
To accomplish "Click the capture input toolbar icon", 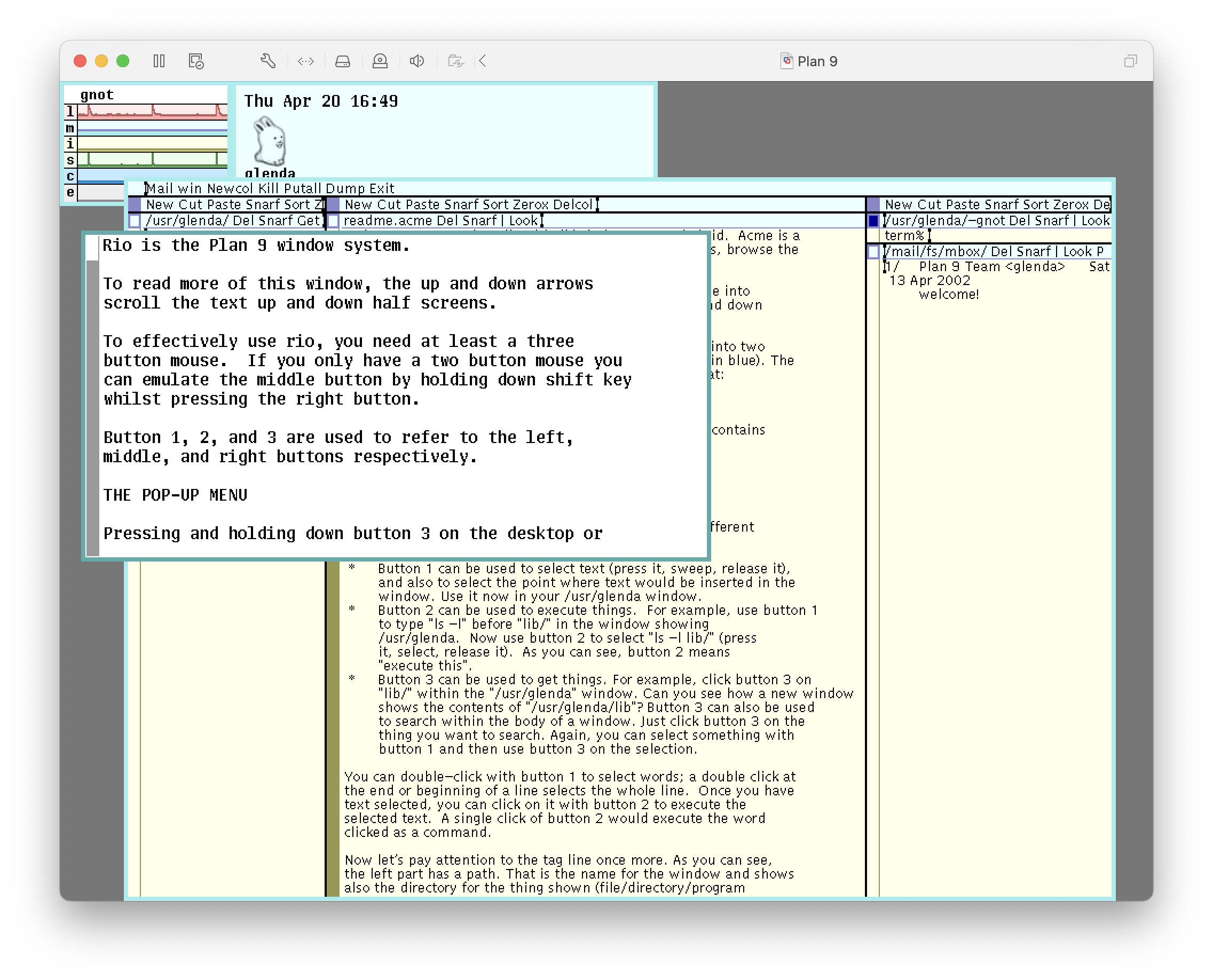I will point(380,61).
